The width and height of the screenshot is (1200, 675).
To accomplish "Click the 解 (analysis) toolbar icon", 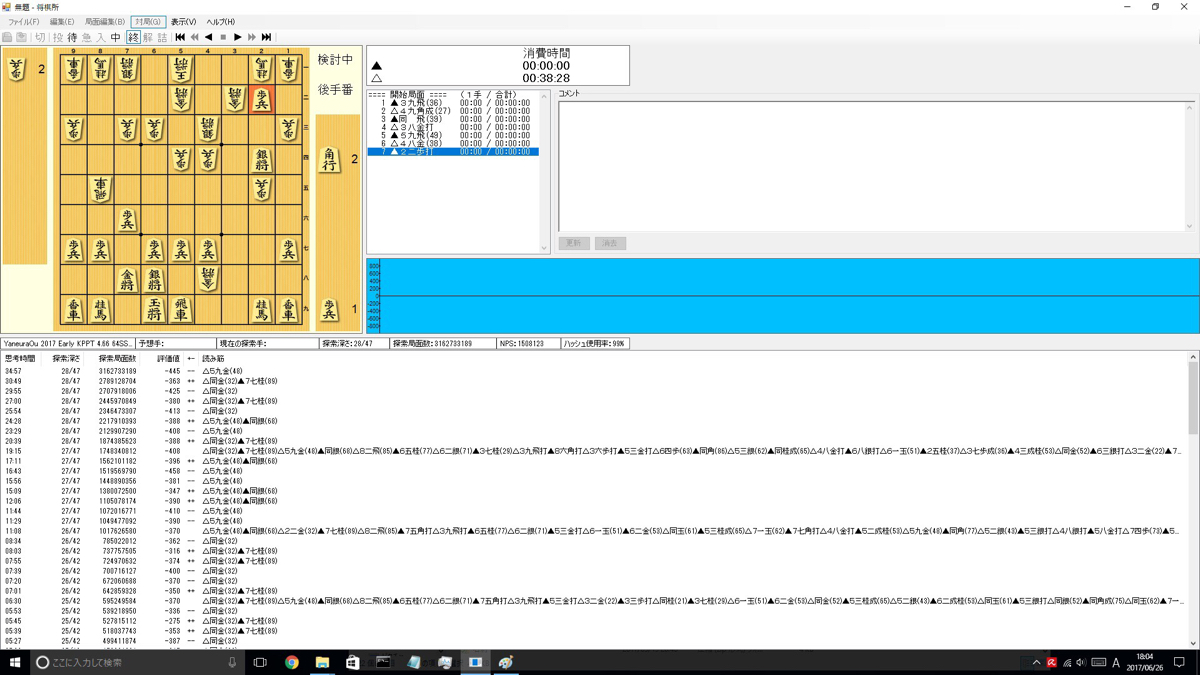I will pos(148,37).
